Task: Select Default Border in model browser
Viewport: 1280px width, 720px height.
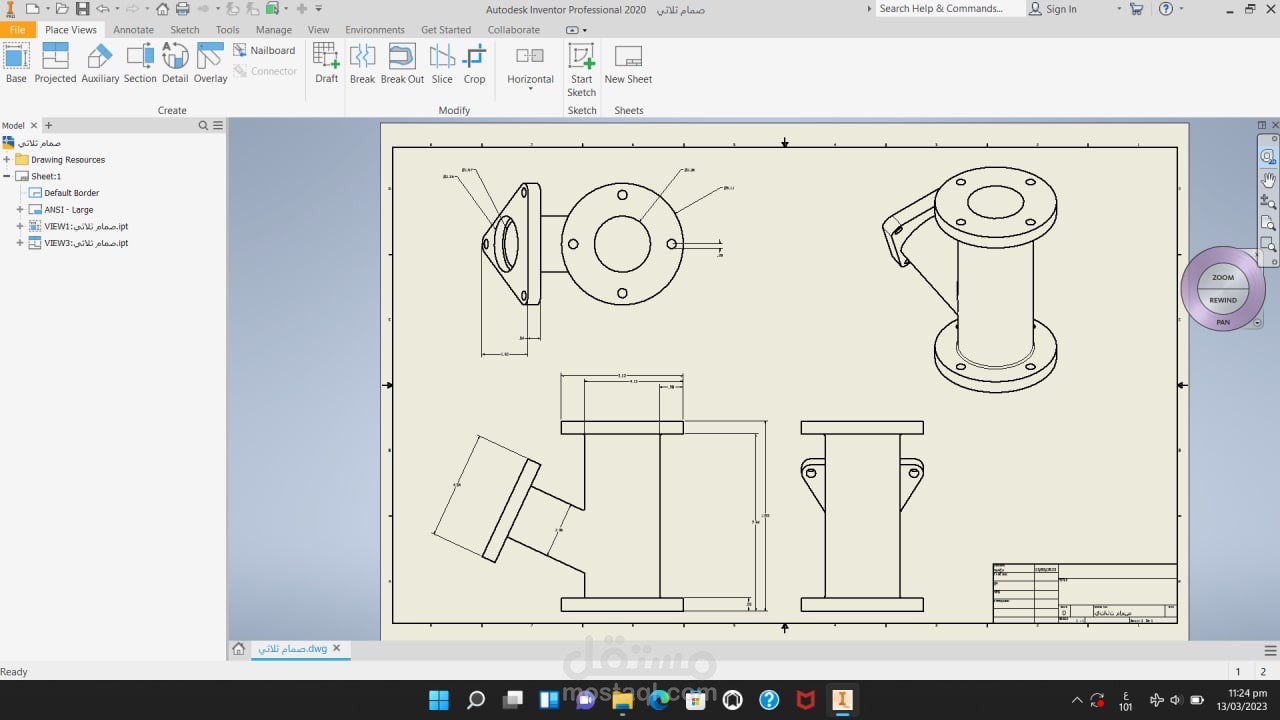Action: (71, 193)
